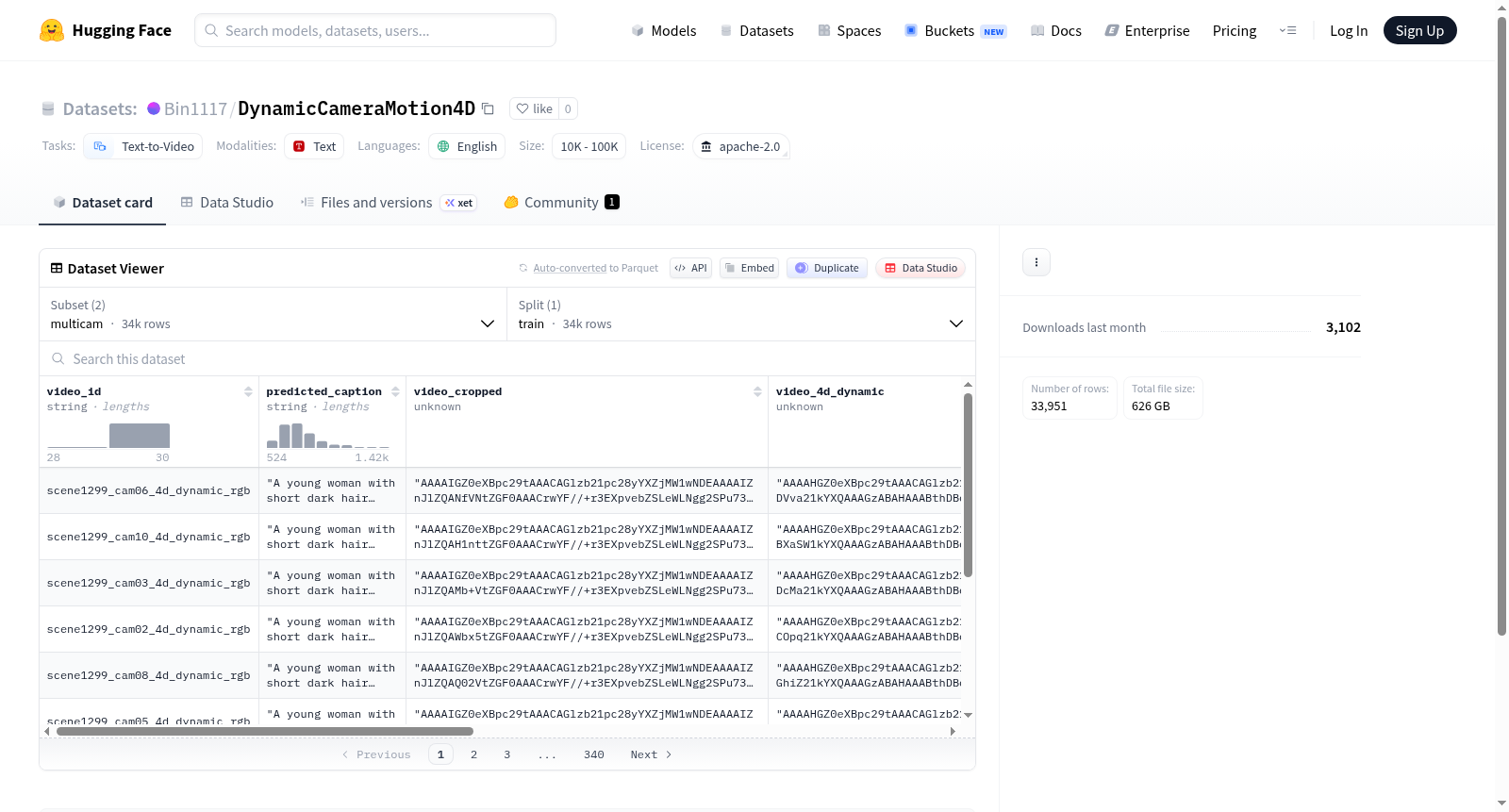Click the video_id length histogram bar
The width and height of the screenshot is (1509, 812).
(140, 436)
